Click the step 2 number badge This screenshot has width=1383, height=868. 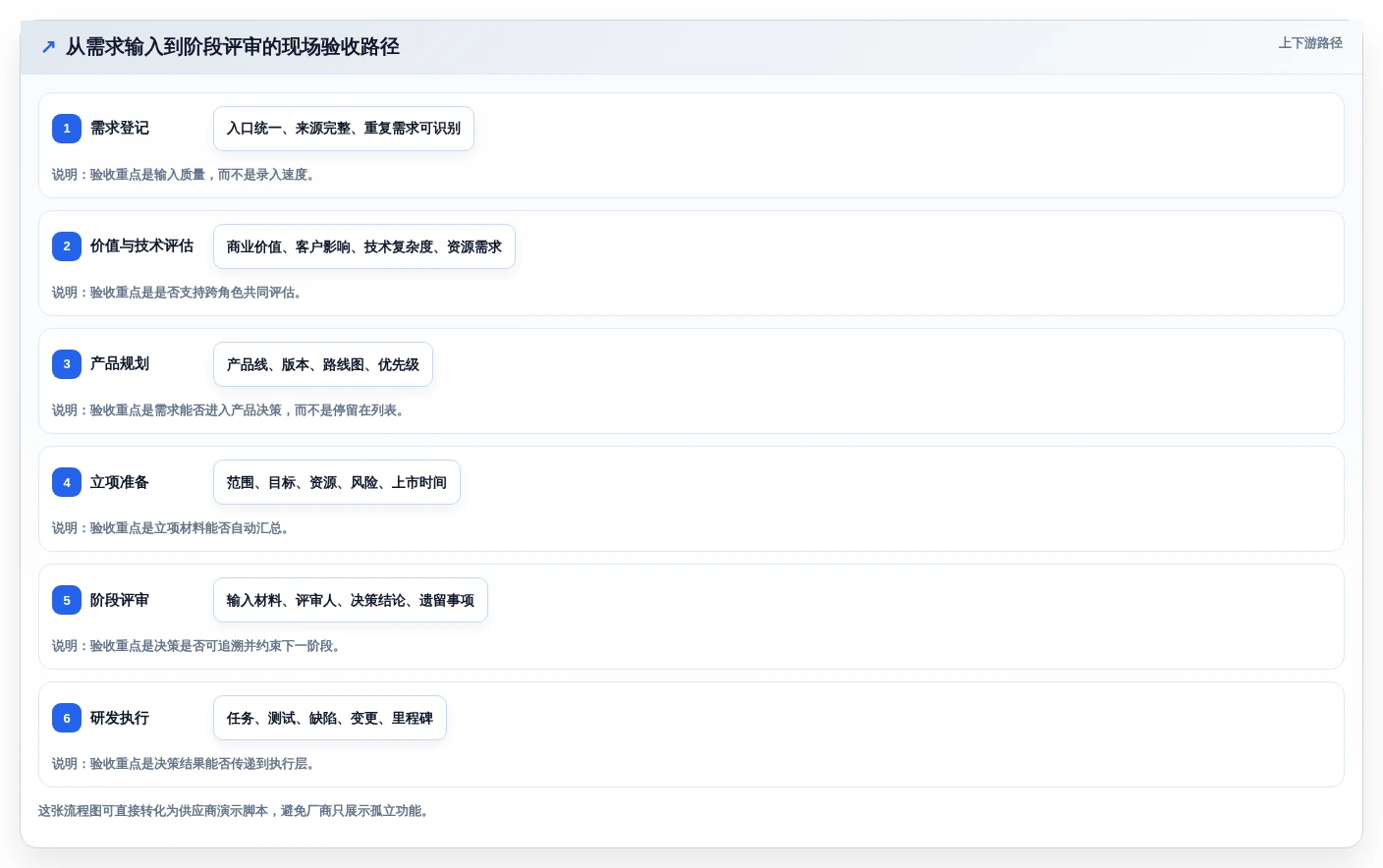point(67,245)
